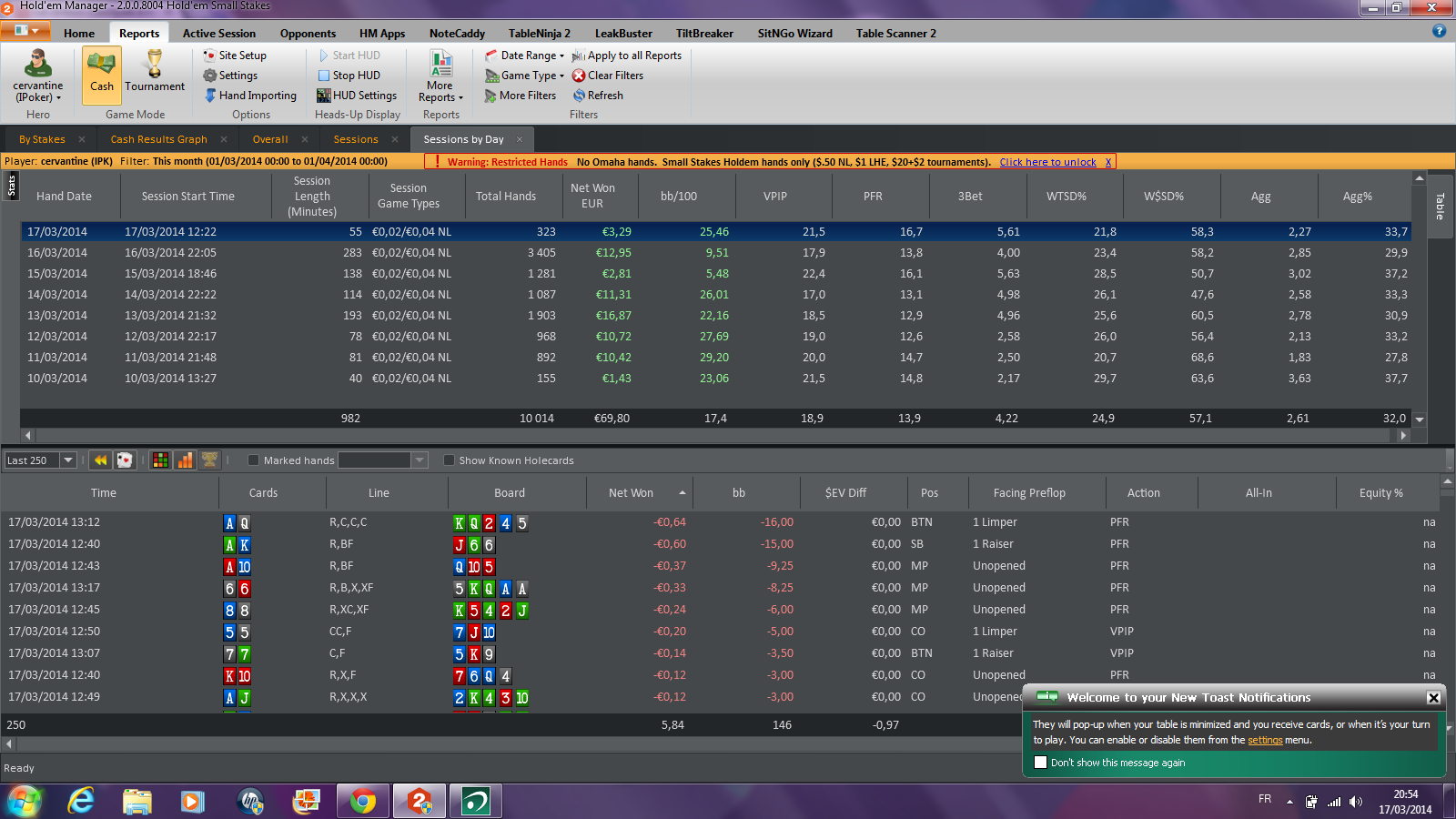The image size is (1456, 819).
Task: Open More Filters
Action: pos(521,96)
